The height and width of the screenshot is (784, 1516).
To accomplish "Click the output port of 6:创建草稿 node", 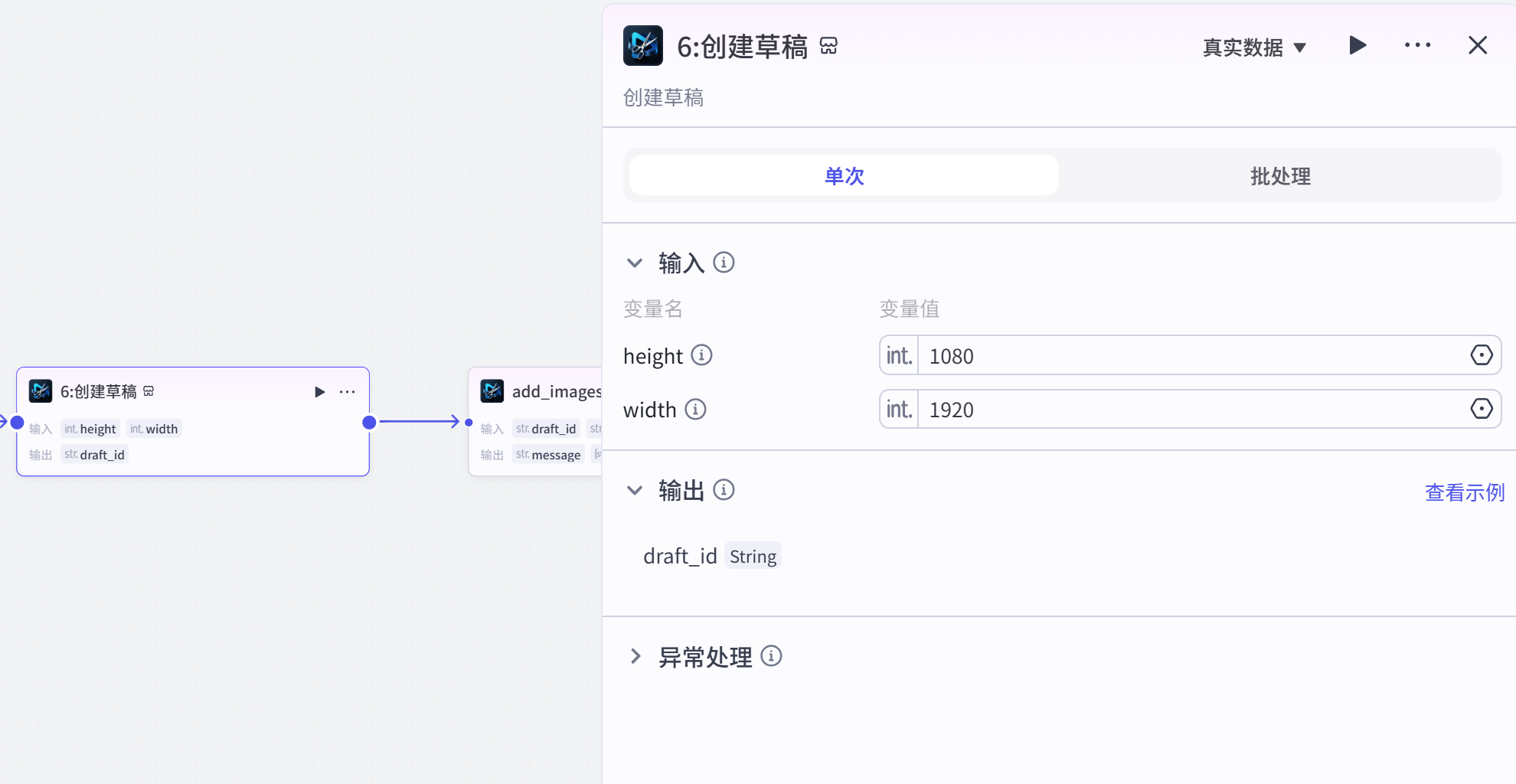I will tap(369, 422).
